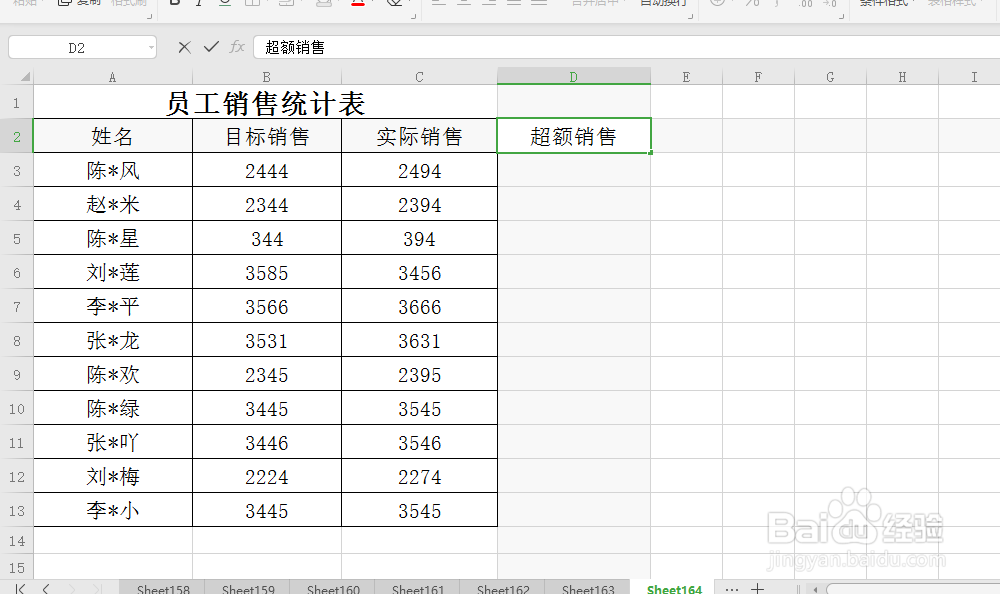Select name cell 刘*梅
1000x594 pixels.
coord(112,477)
